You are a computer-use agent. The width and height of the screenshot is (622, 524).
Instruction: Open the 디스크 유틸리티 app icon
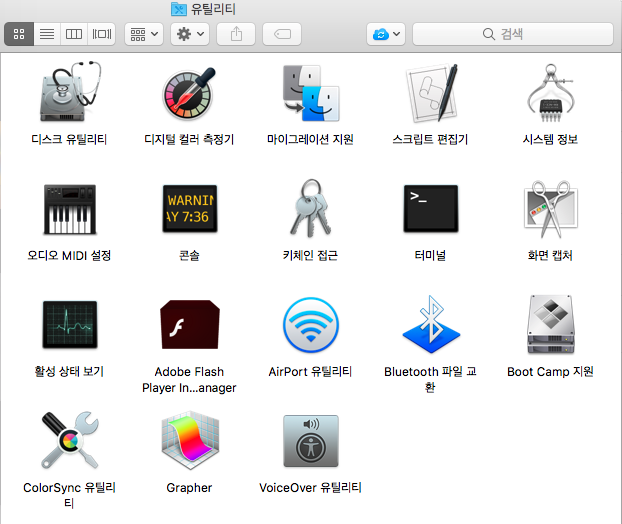click(70, 92)
